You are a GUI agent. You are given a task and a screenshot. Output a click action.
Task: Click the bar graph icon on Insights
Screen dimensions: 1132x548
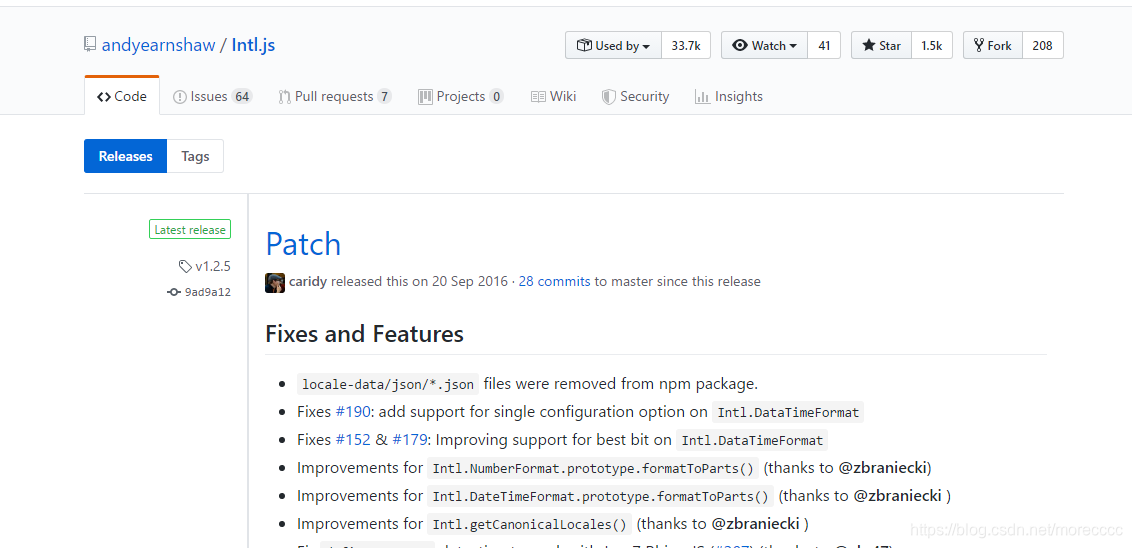click(x=702, y=97)
